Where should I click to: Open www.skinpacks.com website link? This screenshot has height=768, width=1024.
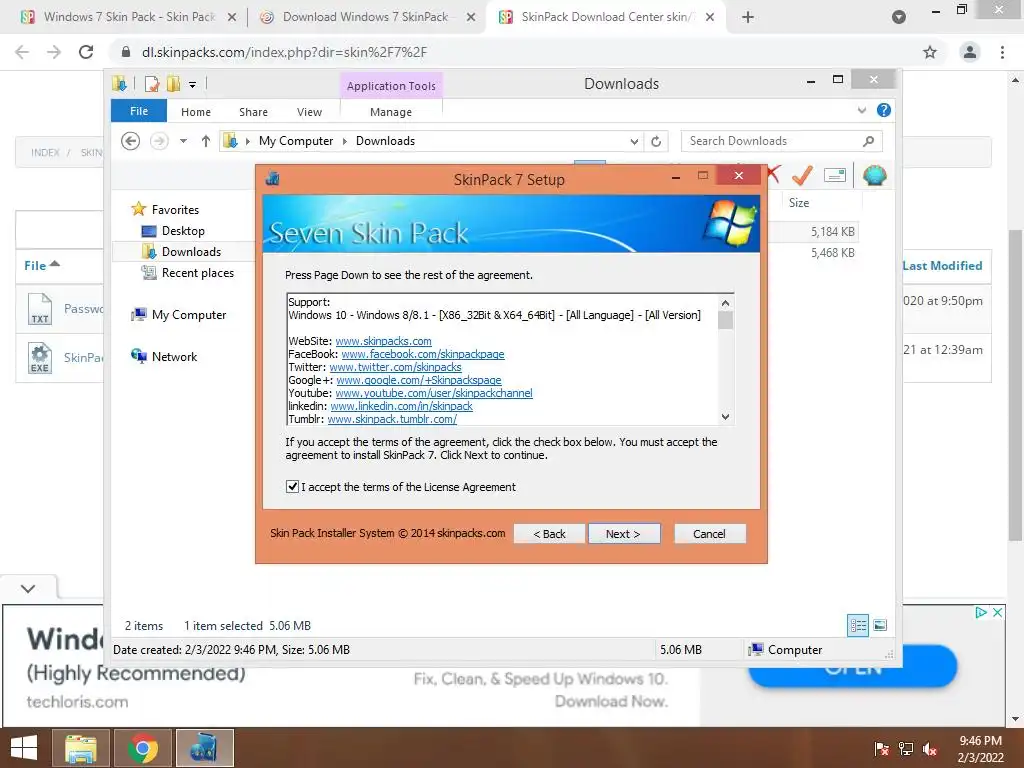point(383,341)
